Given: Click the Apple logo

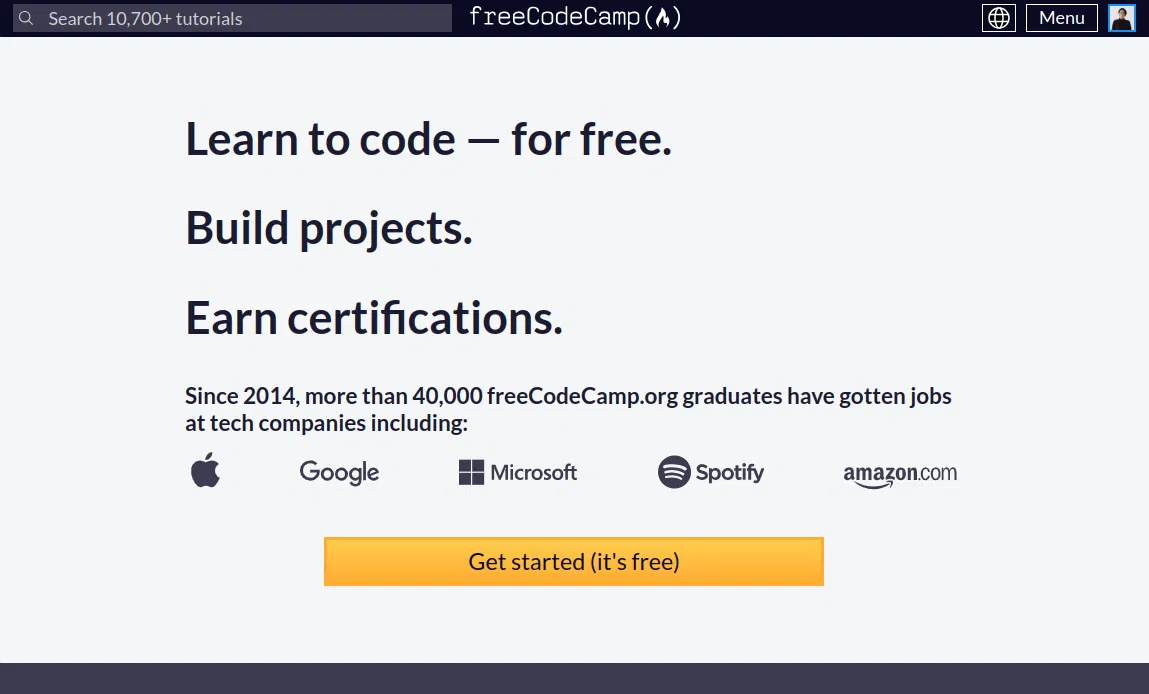Looking at the screenshot, I should point(205,470).
